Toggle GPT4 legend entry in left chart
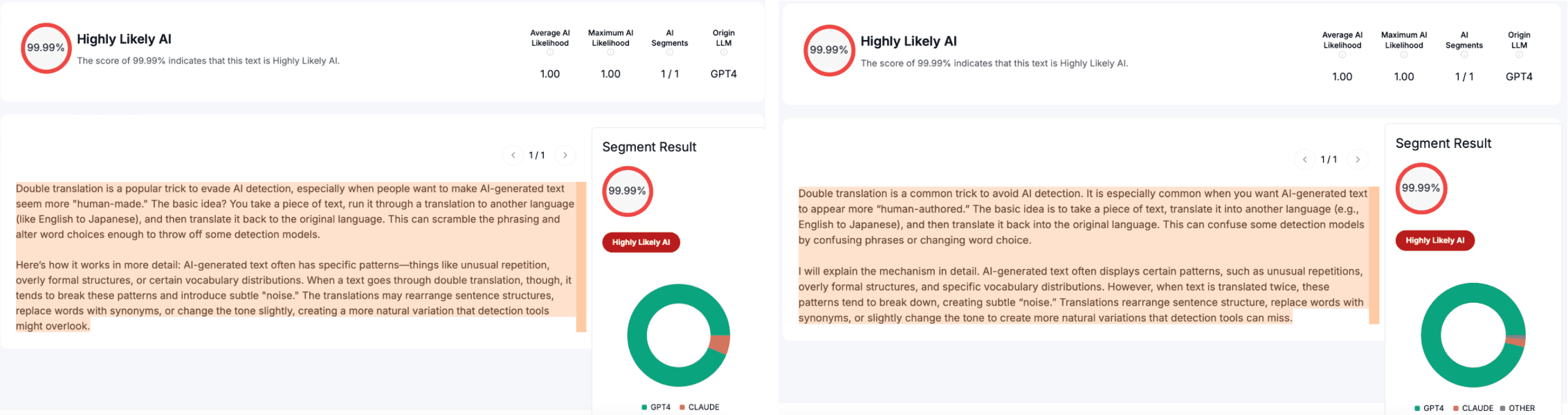This screenshot has width=1568, height=415. [x=656, y=407]
